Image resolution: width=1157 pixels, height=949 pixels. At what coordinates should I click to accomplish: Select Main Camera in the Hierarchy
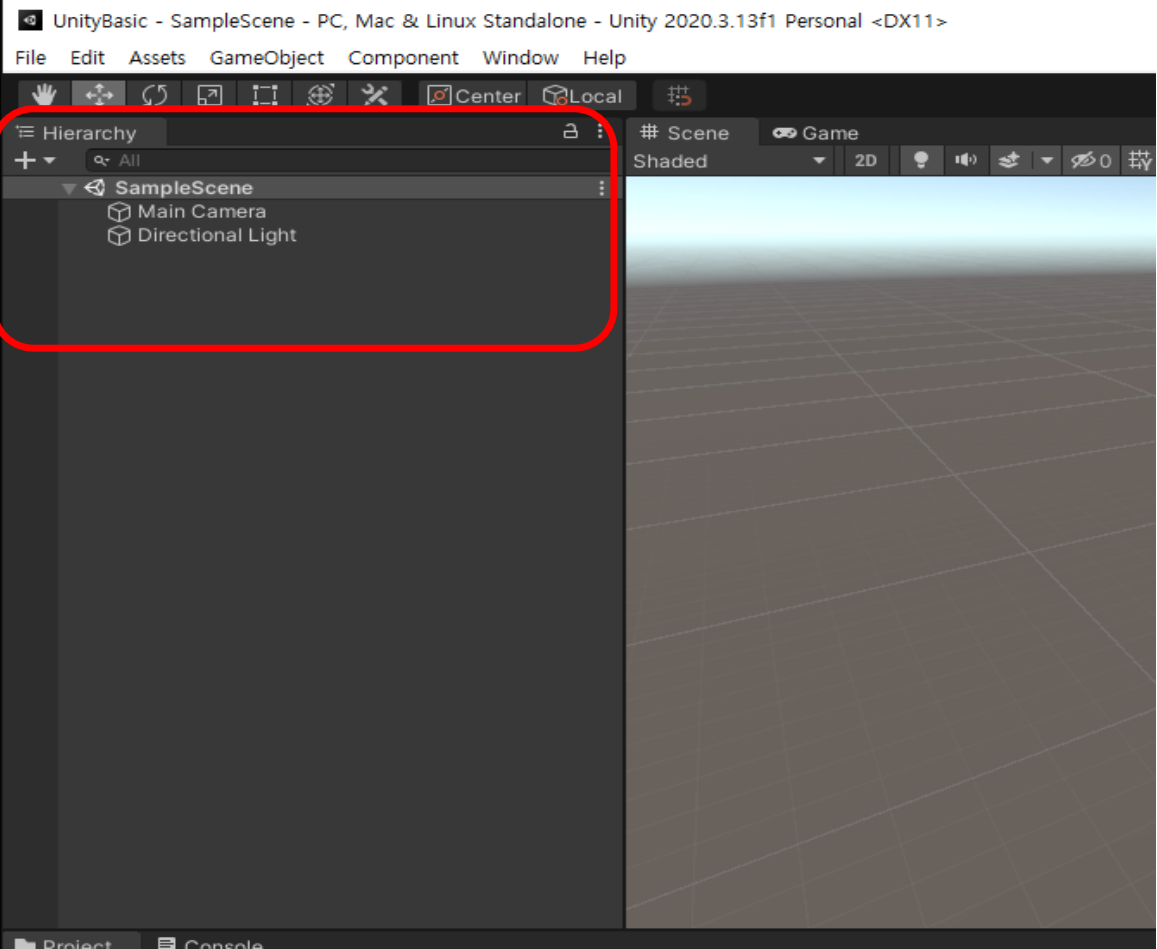[x=201, y=212]
